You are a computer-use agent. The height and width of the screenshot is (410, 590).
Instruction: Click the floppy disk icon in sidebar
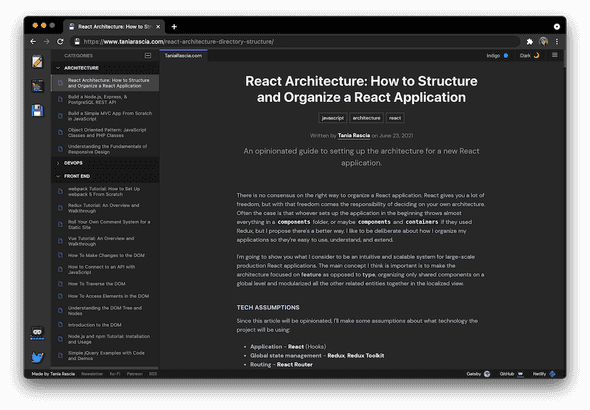click(37, 111)
